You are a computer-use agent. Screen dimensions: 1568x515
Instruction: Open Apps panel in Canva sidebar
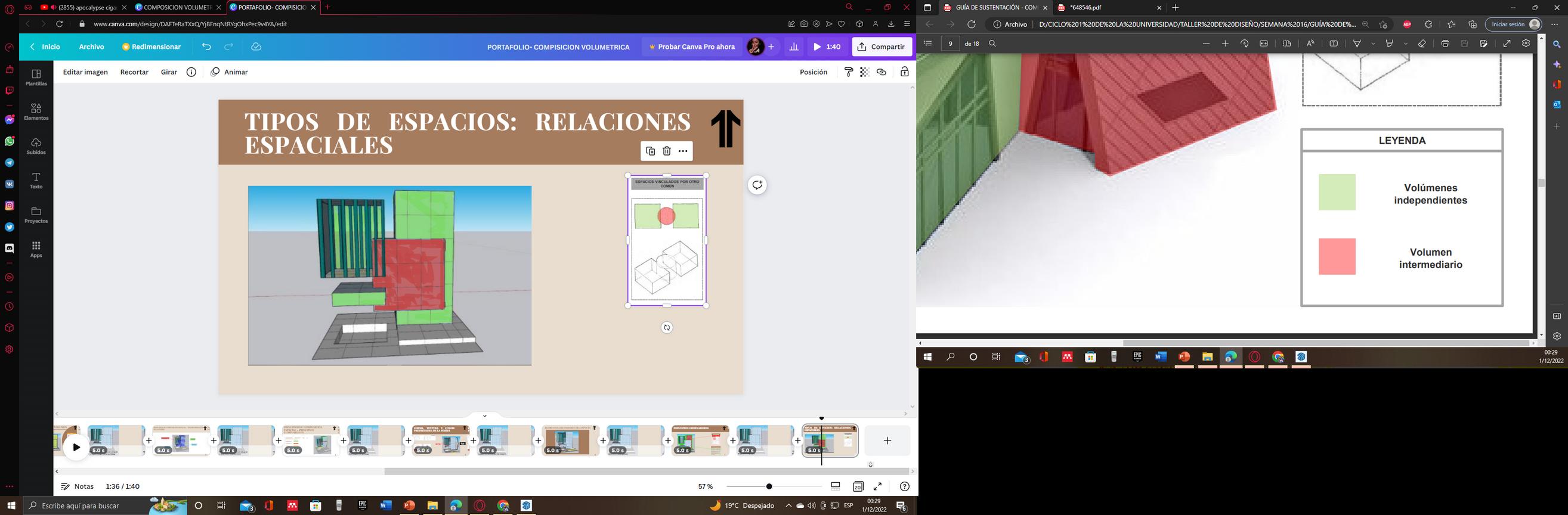click(x=36, y=249)
